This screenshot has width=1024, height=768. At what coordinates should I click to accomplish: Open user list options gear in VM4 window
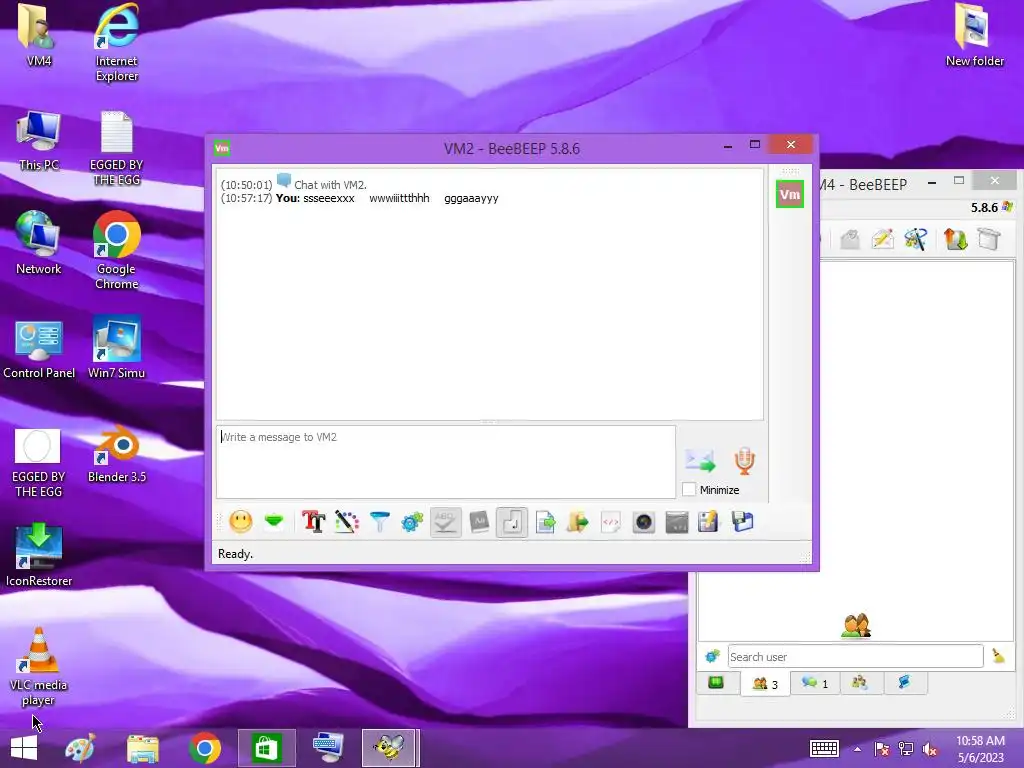tap(712, 656)
